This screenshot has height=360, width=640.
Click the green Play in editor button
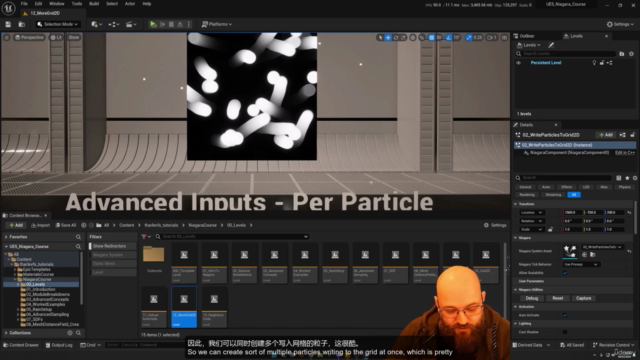[x=153, y=24]
